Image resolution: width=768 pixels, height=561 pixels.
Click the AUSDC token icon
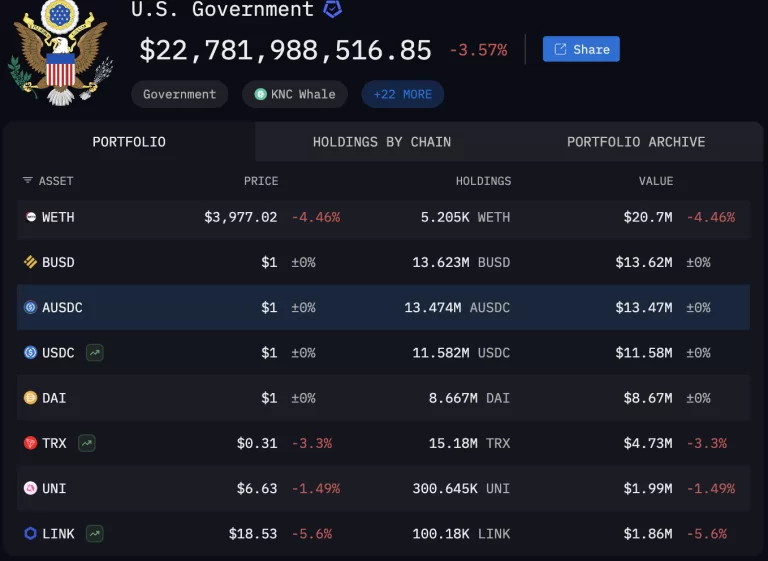(31, 307)
